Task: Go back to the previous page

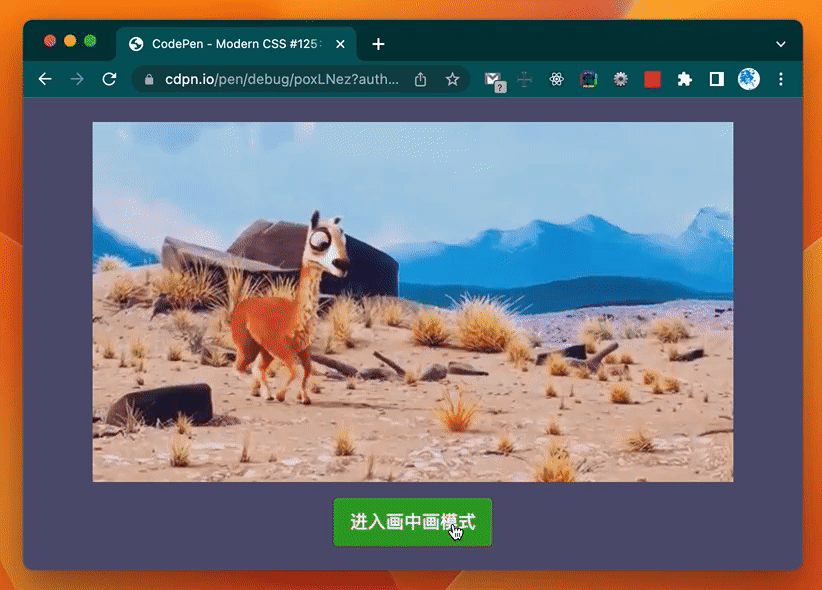Action: [x=45, y=79]
